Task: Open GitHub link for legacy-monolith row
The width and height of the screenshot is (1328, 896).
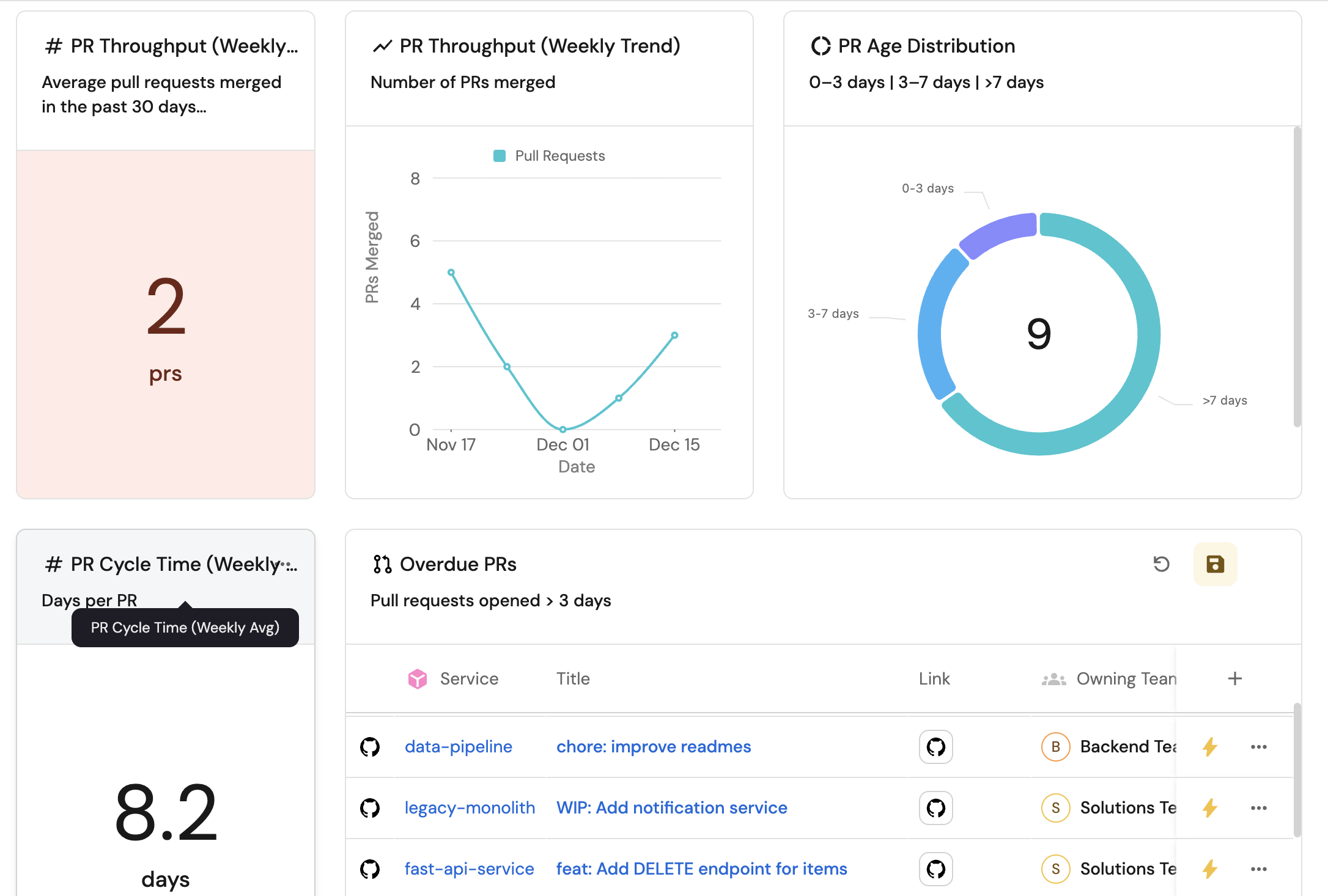Action: point(935,807)
